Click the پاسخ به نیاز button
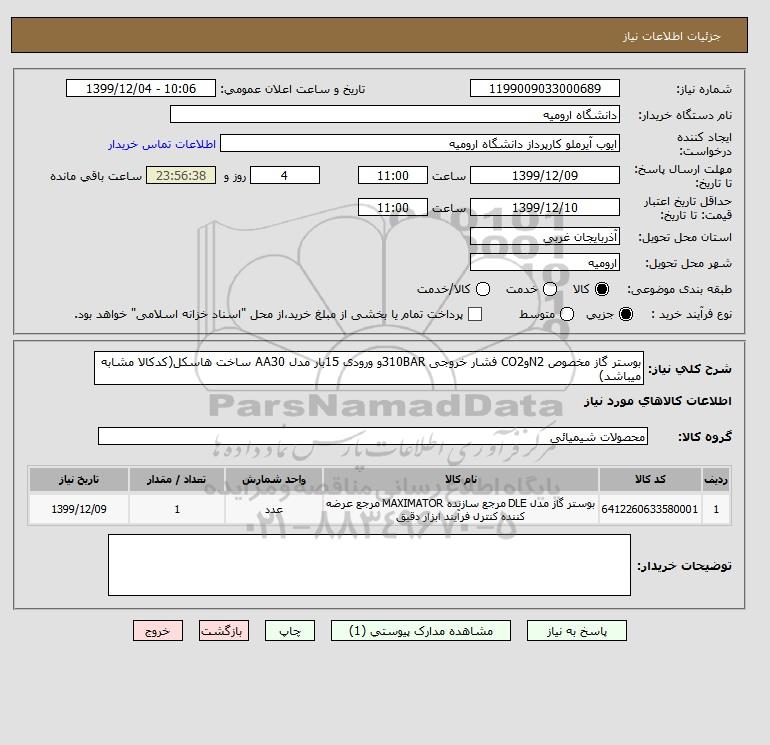Screen dimensions: 770x745 [x=577, y=631]
